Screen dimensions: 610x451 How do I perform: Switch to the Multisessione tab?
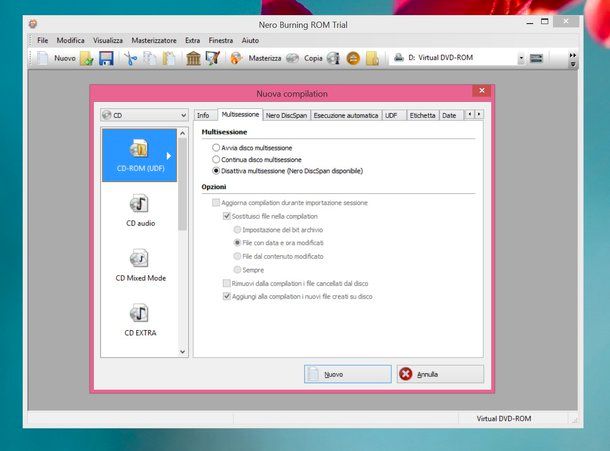[x=240, y=114]
